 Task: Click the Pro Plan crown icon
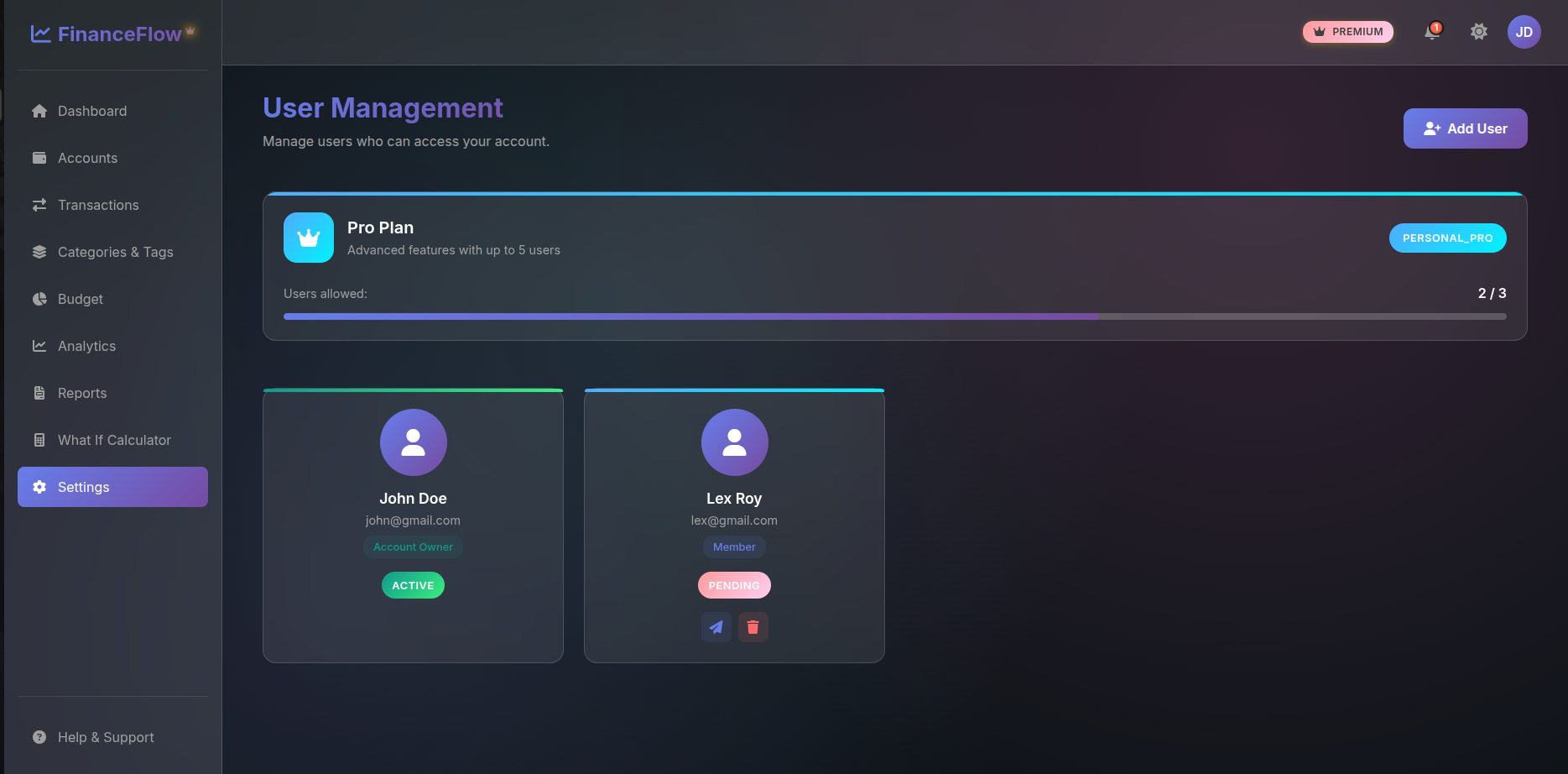pos(309,238)
